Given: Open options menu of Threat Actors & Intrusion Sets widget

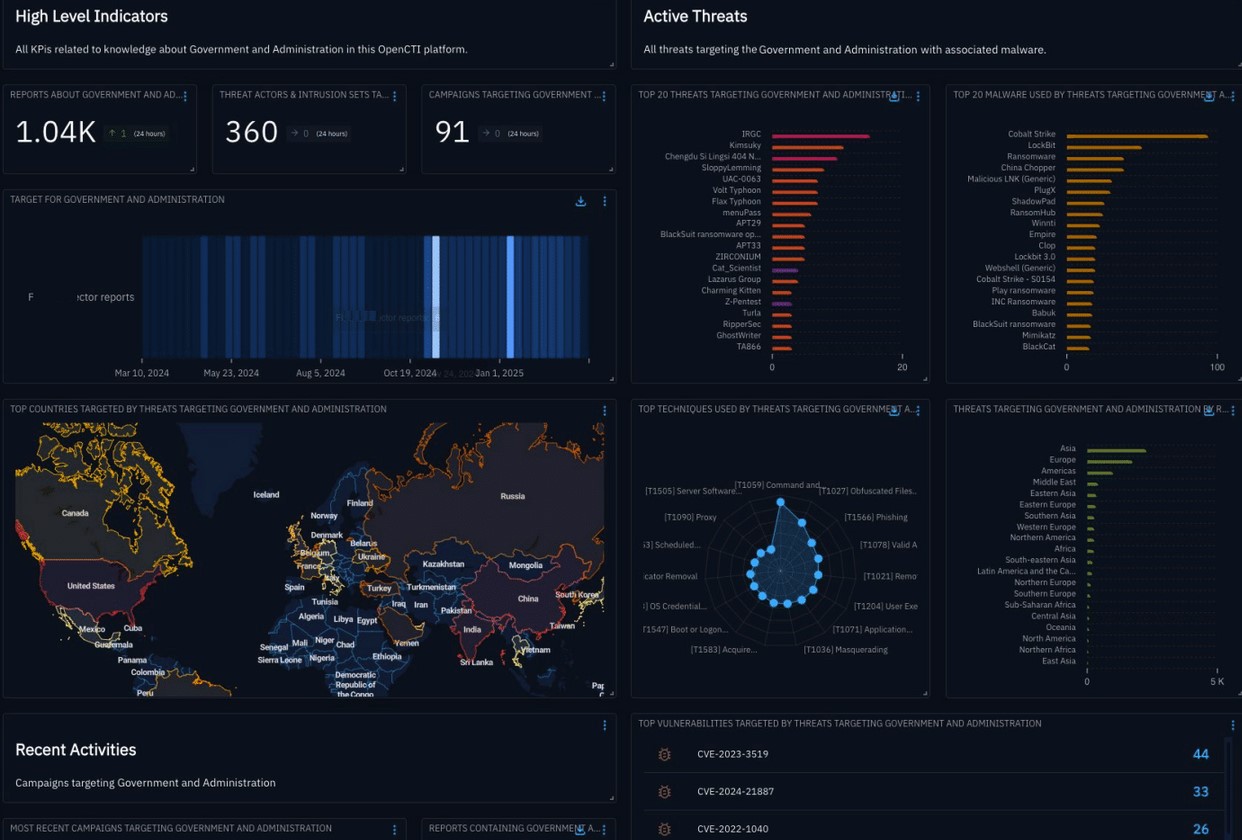Looking at the screenshot, I should [395, 97].
